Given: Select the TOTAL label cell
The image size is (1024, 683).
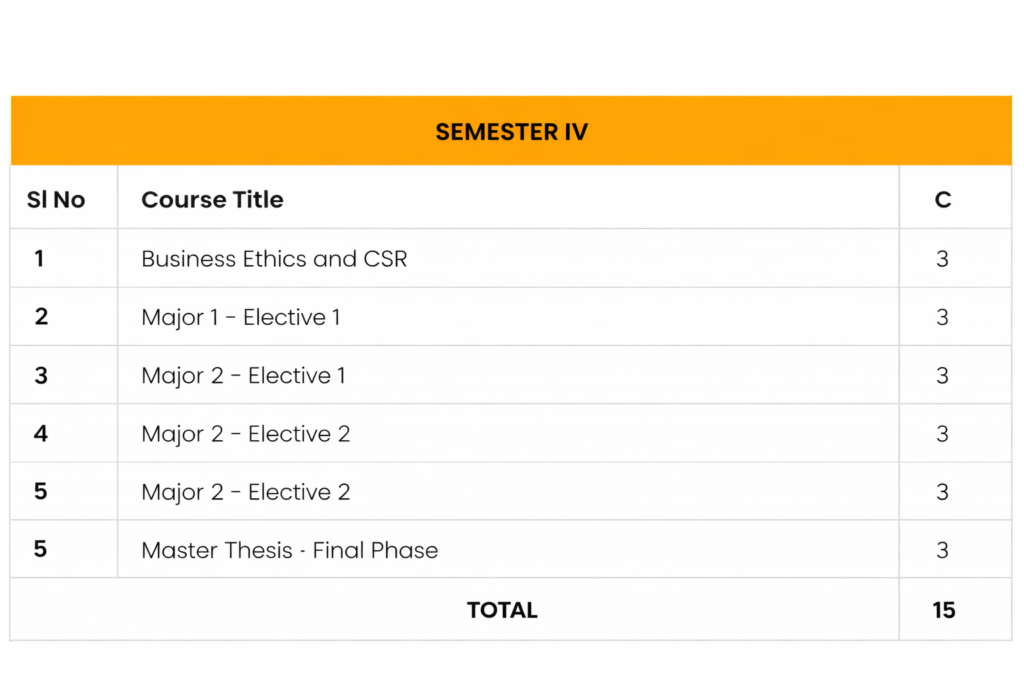Looking at the screenshot, I should click(502, 610).
